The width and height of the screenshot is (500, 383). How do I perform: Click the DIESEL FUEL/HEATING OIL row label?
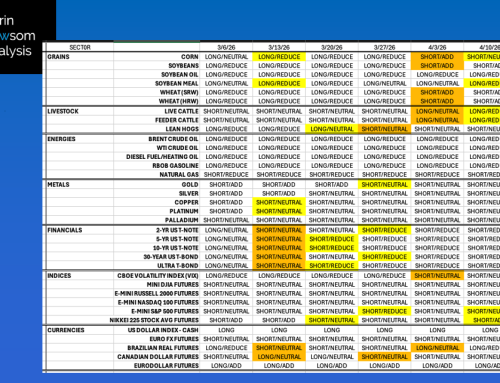(162, 157)
